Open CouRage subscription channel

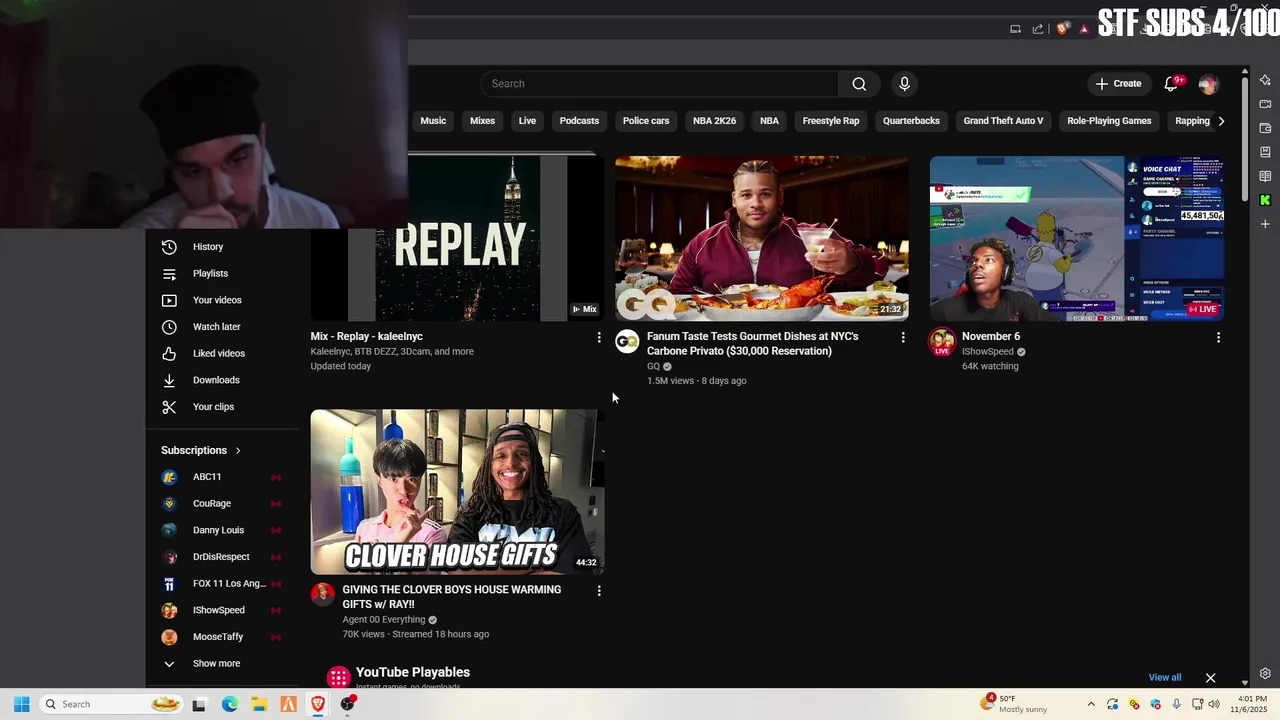click(x=222, y=504)
